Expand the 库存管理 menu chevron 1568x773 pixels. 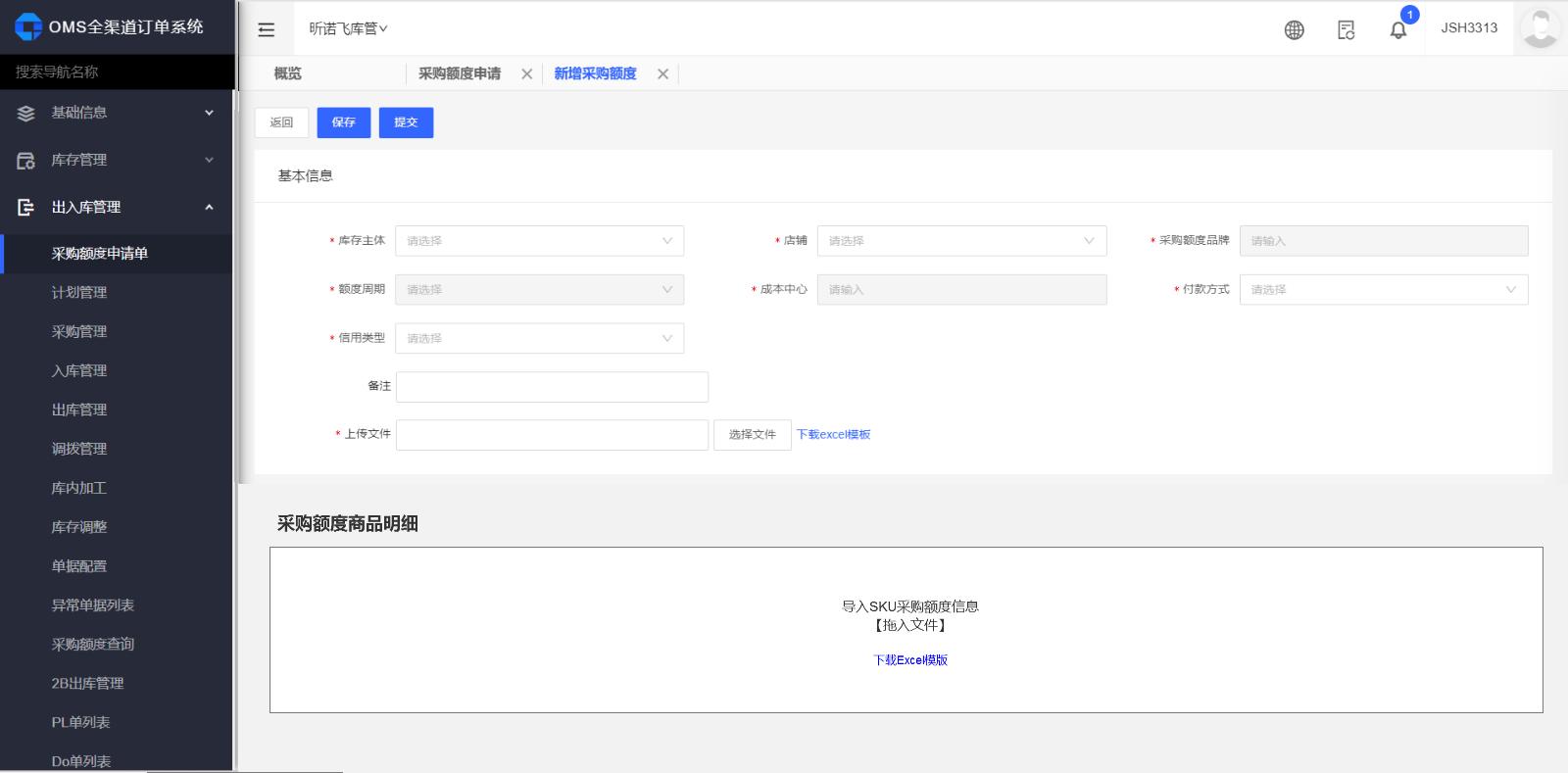pos(209,160)
